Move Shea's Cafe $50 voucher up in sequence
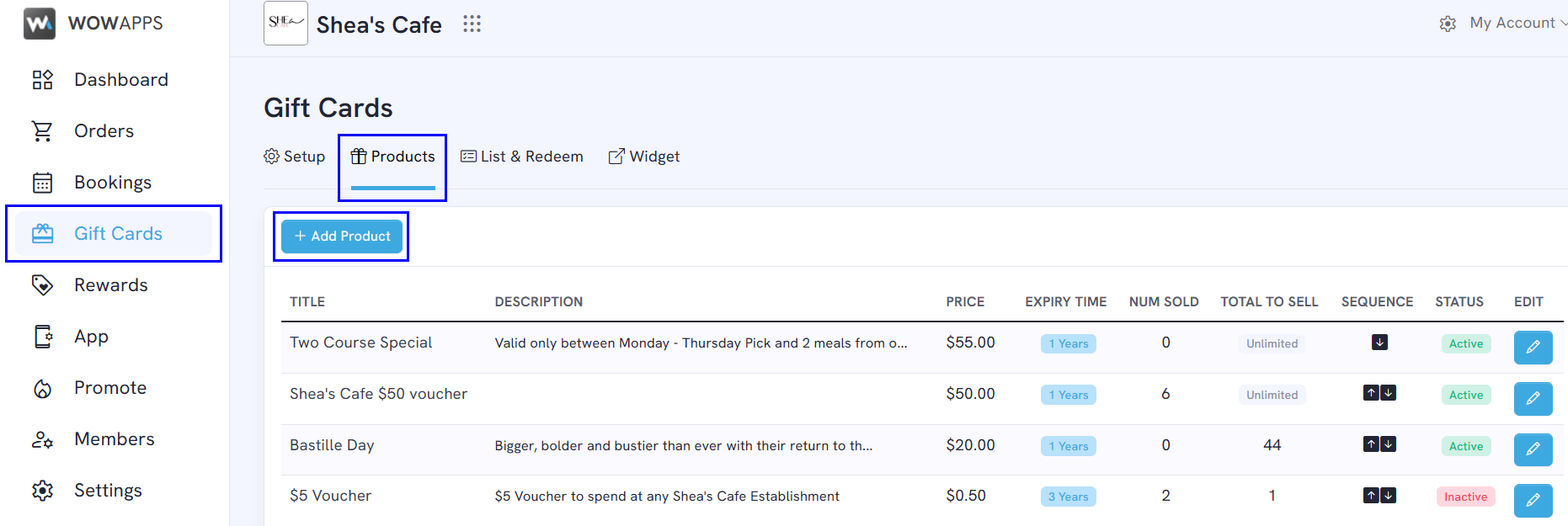Viewport: 1568px width, 526px height. click(1371, 393)
